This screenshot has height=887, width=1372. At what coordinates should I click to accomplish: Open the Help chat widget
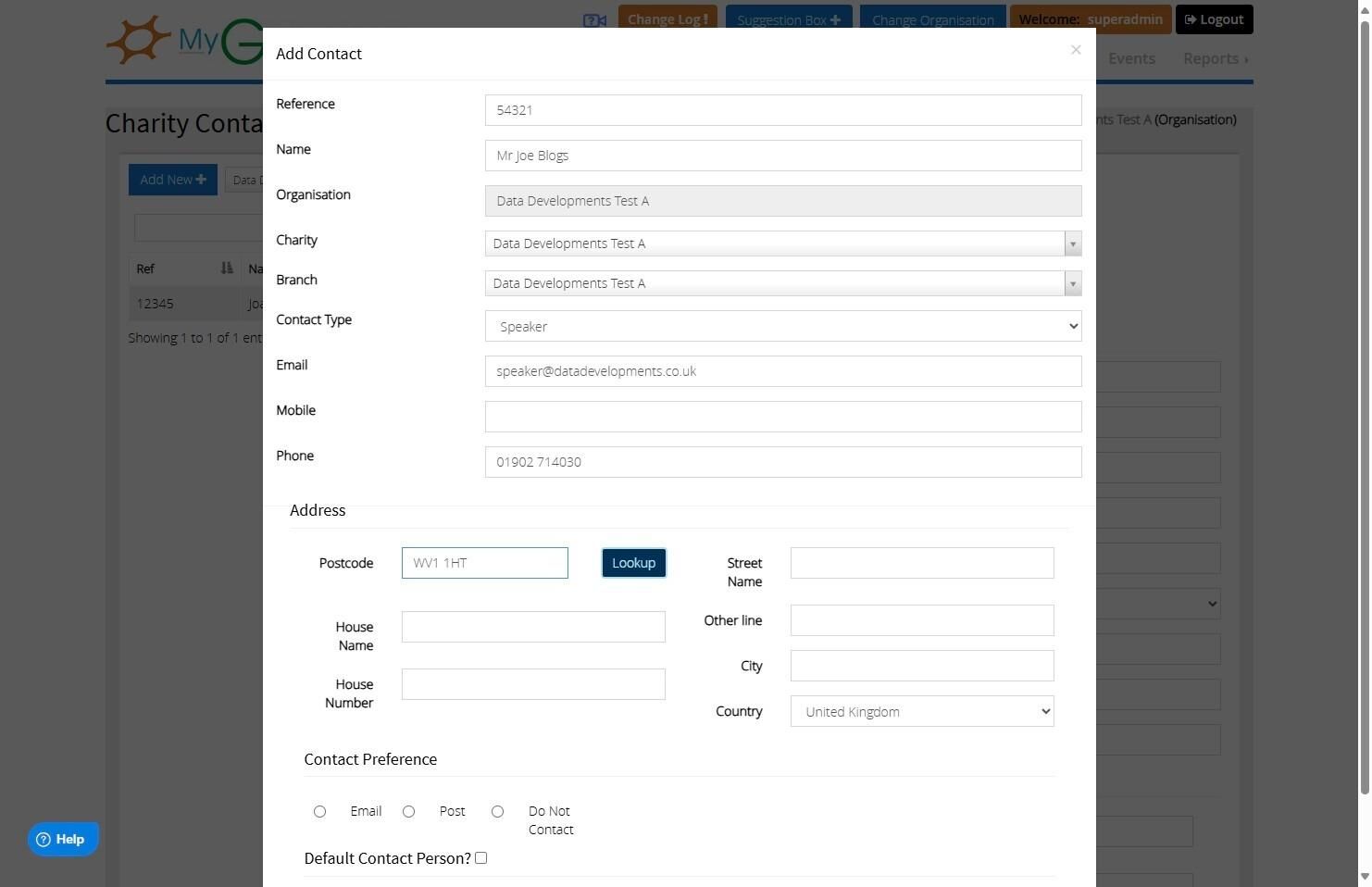point(63,840)
